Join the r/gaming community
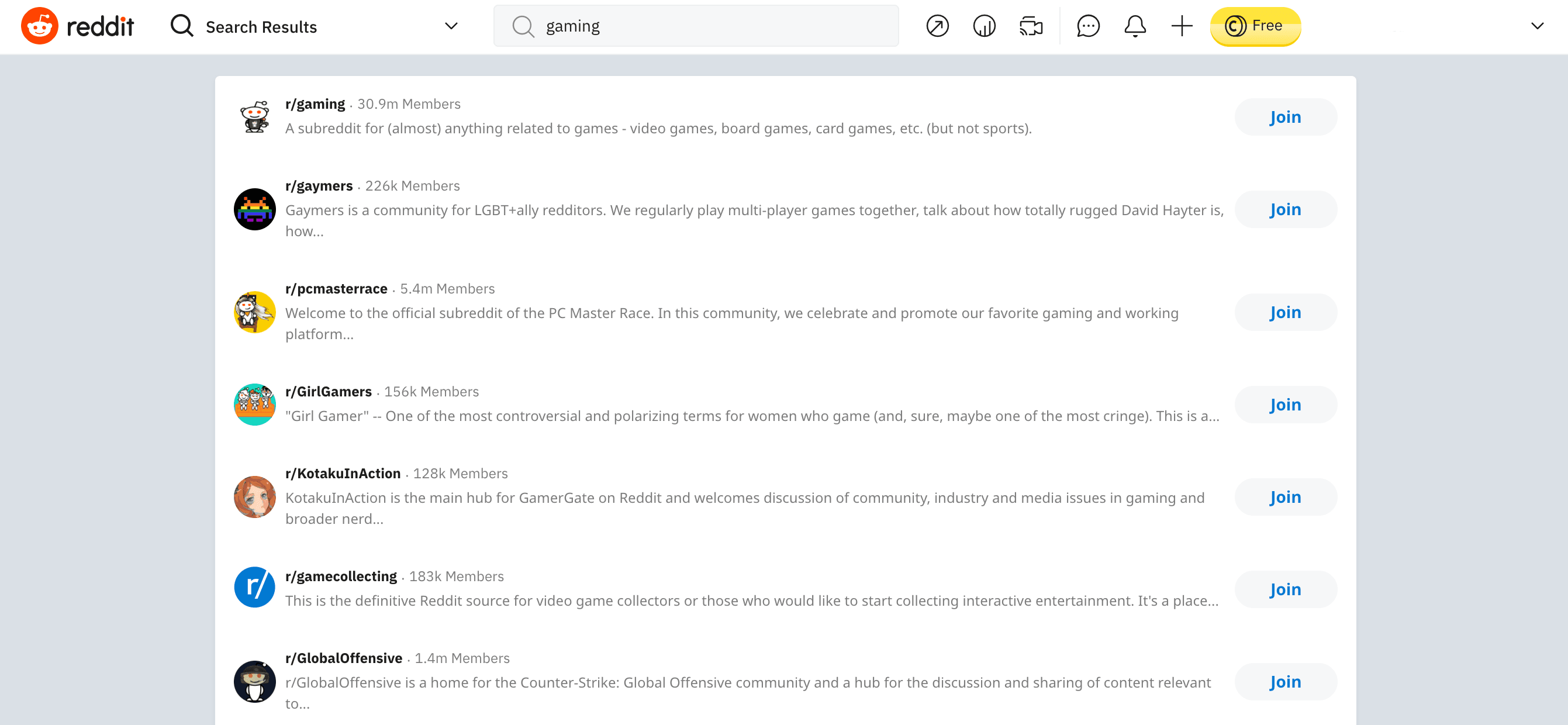Image resolution: width=1568 pixels, height=725 pixels. tap(1286, 117)
